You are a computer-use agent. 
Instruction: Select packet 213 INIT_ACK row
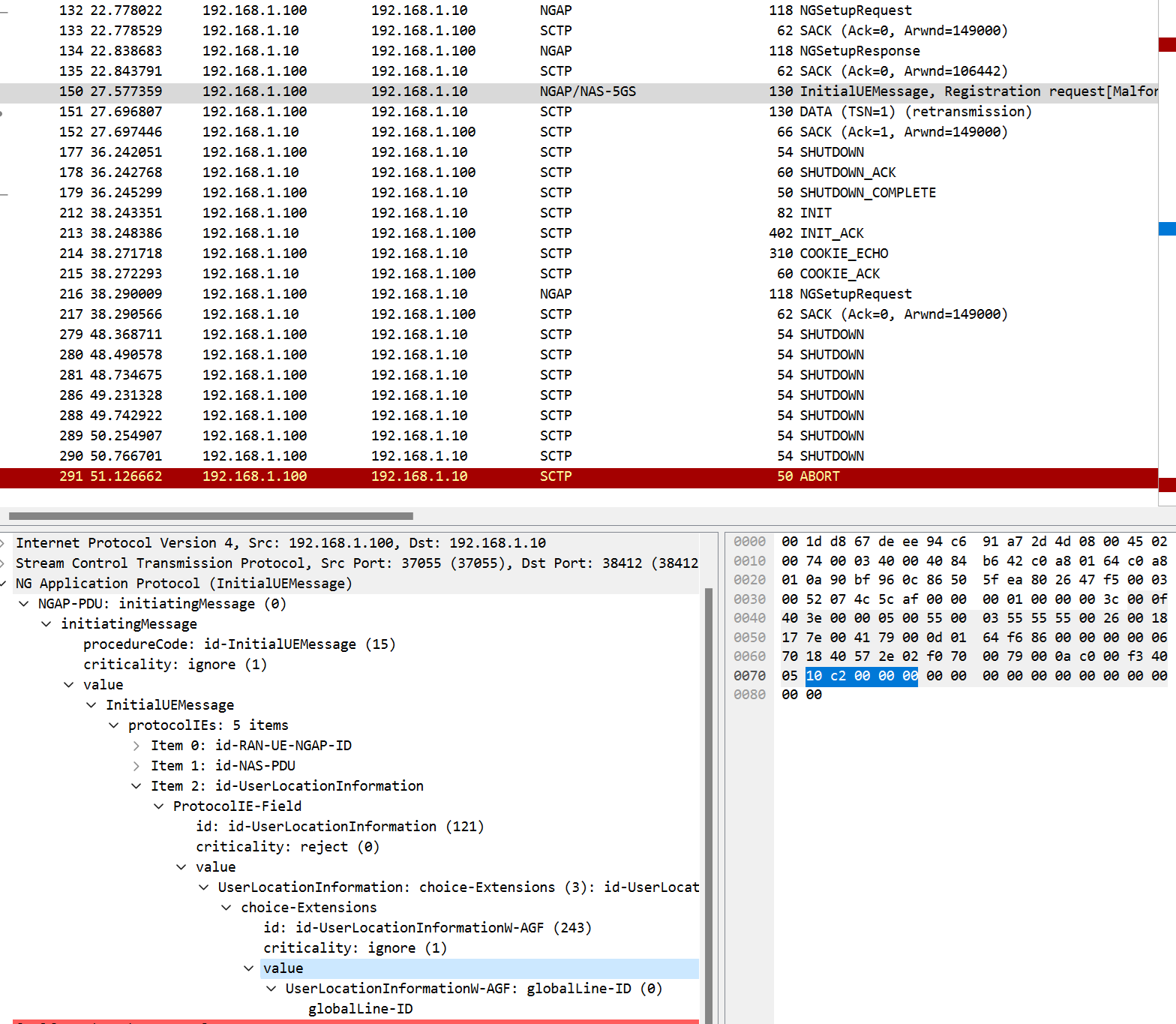(x=450, y=233)
